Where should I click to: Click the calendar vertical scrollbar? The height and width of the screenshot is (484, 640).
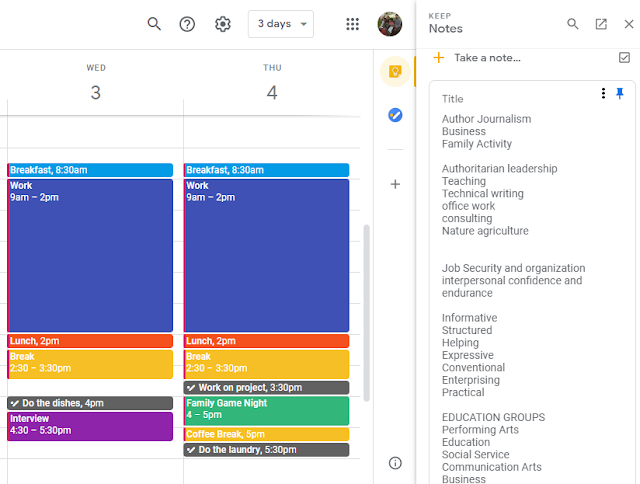pos(367,313)
